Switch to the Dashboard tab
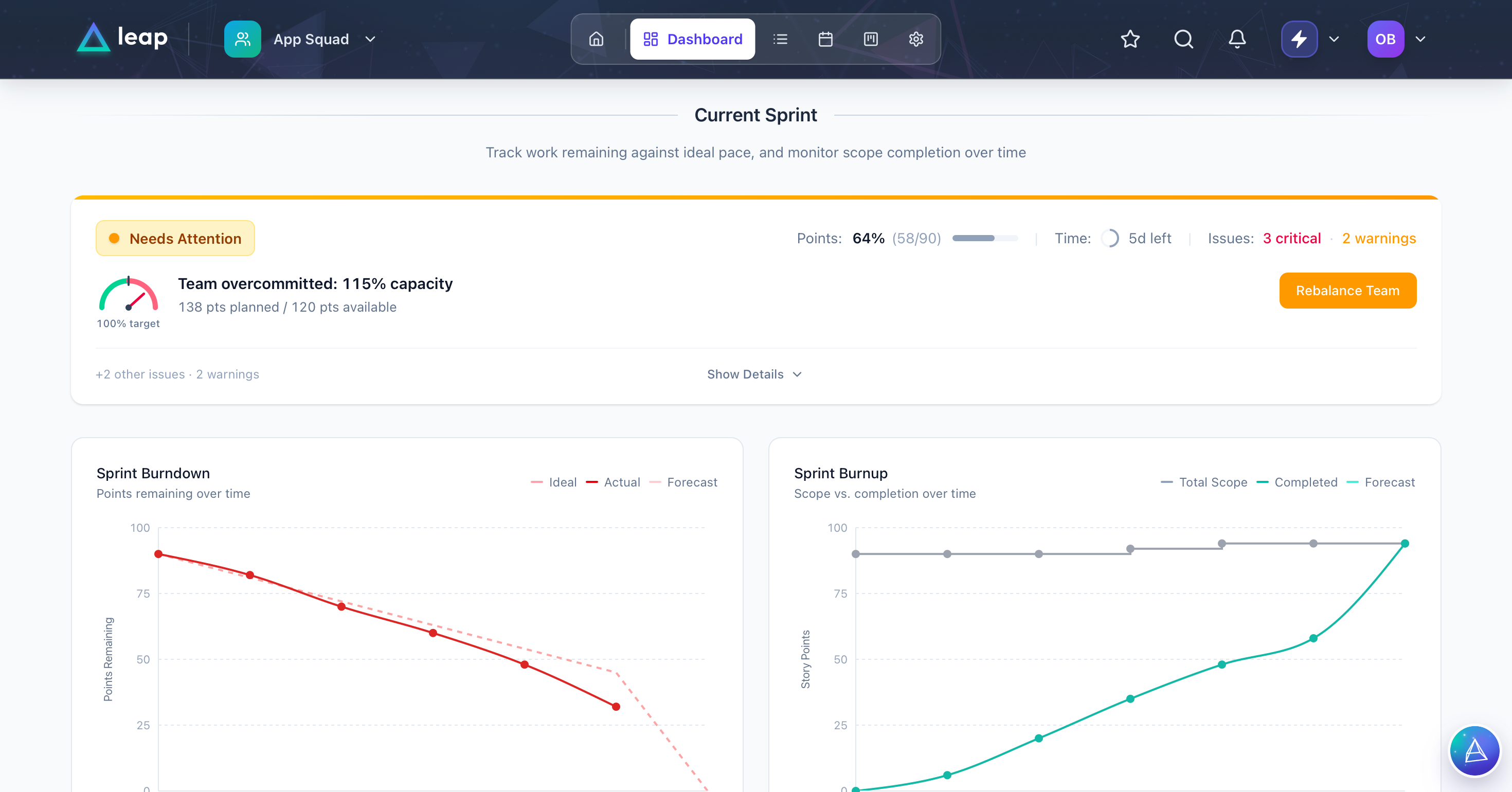 (x=693, y=39)
